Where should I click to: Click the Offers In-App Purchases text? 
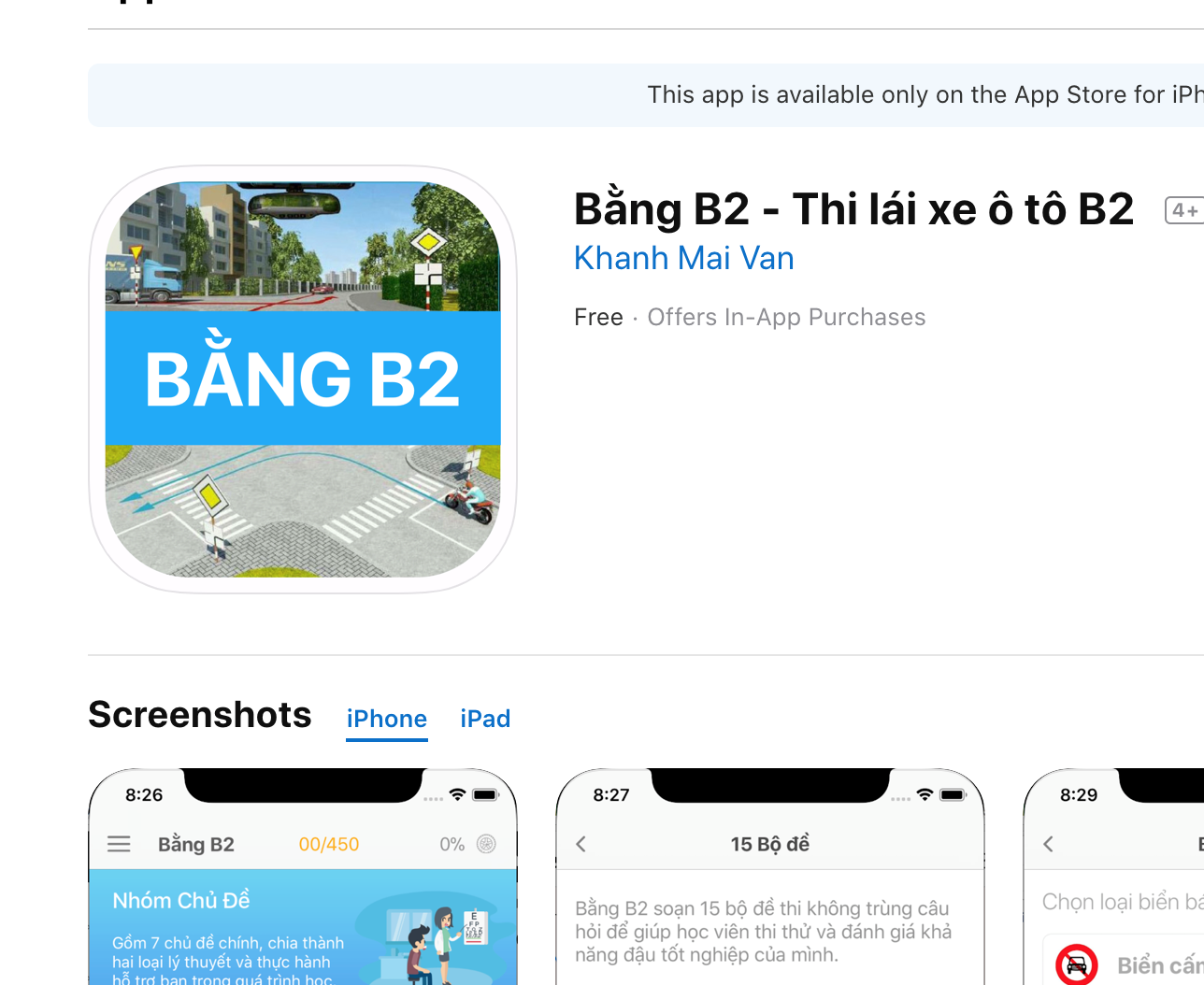pyautogui.click(x=786, y=318)
